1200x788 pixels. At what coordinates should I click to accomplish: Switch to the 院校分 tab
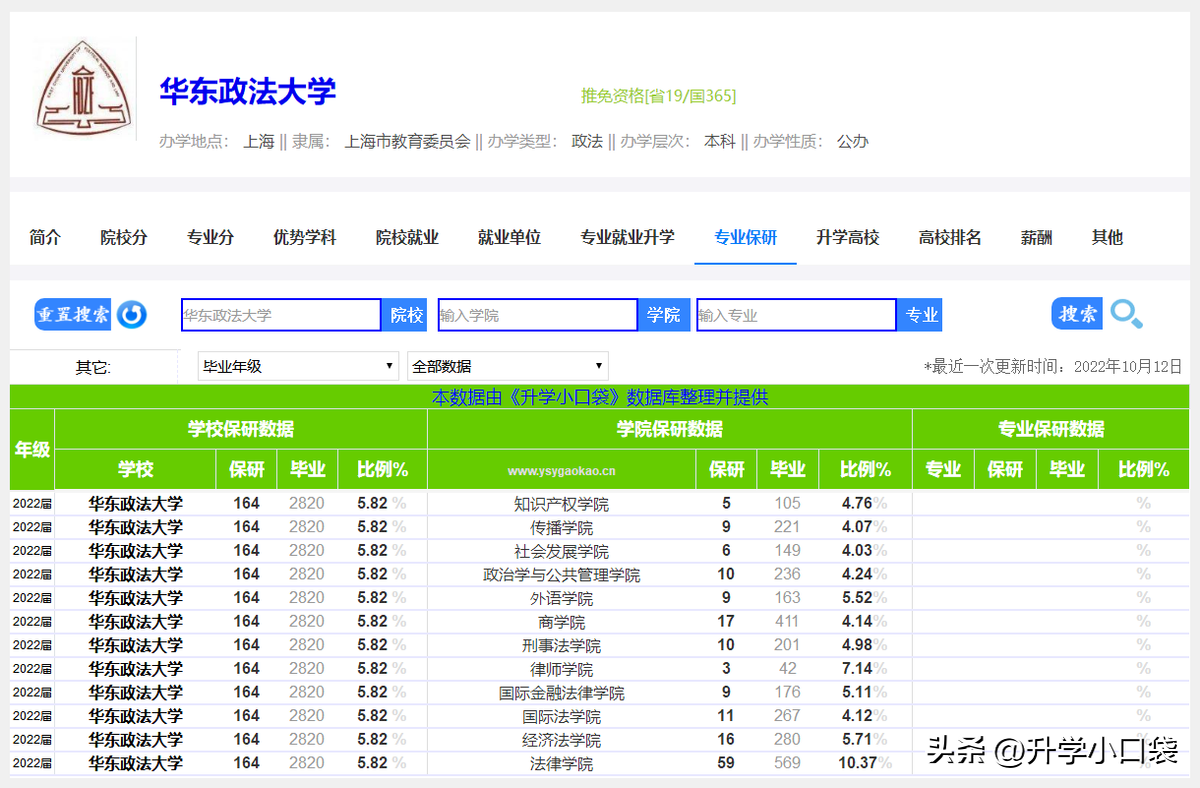pyautogui.click(x=124, y=237)
